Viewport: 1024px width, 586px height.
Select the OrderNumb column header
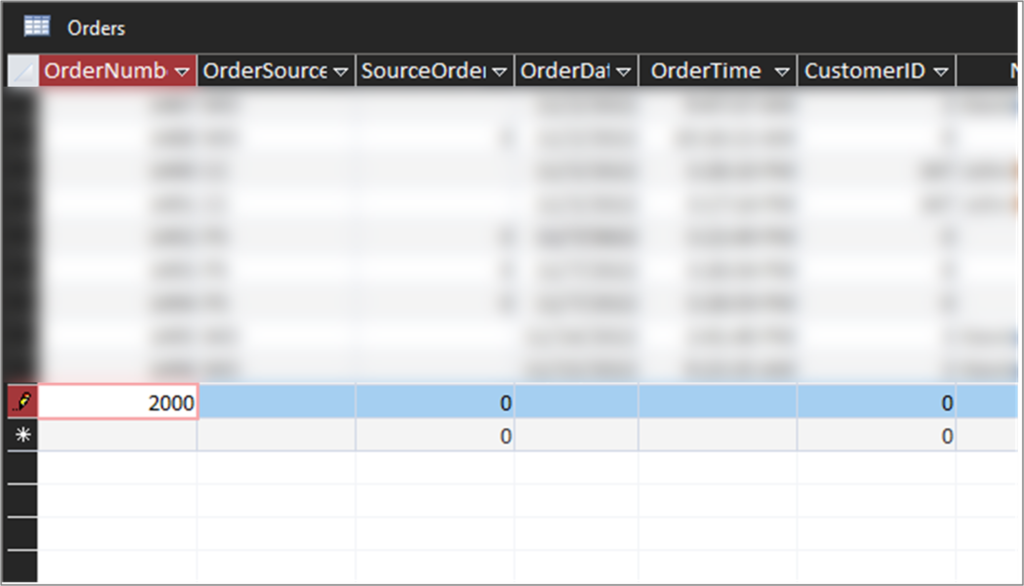(105, 70)
